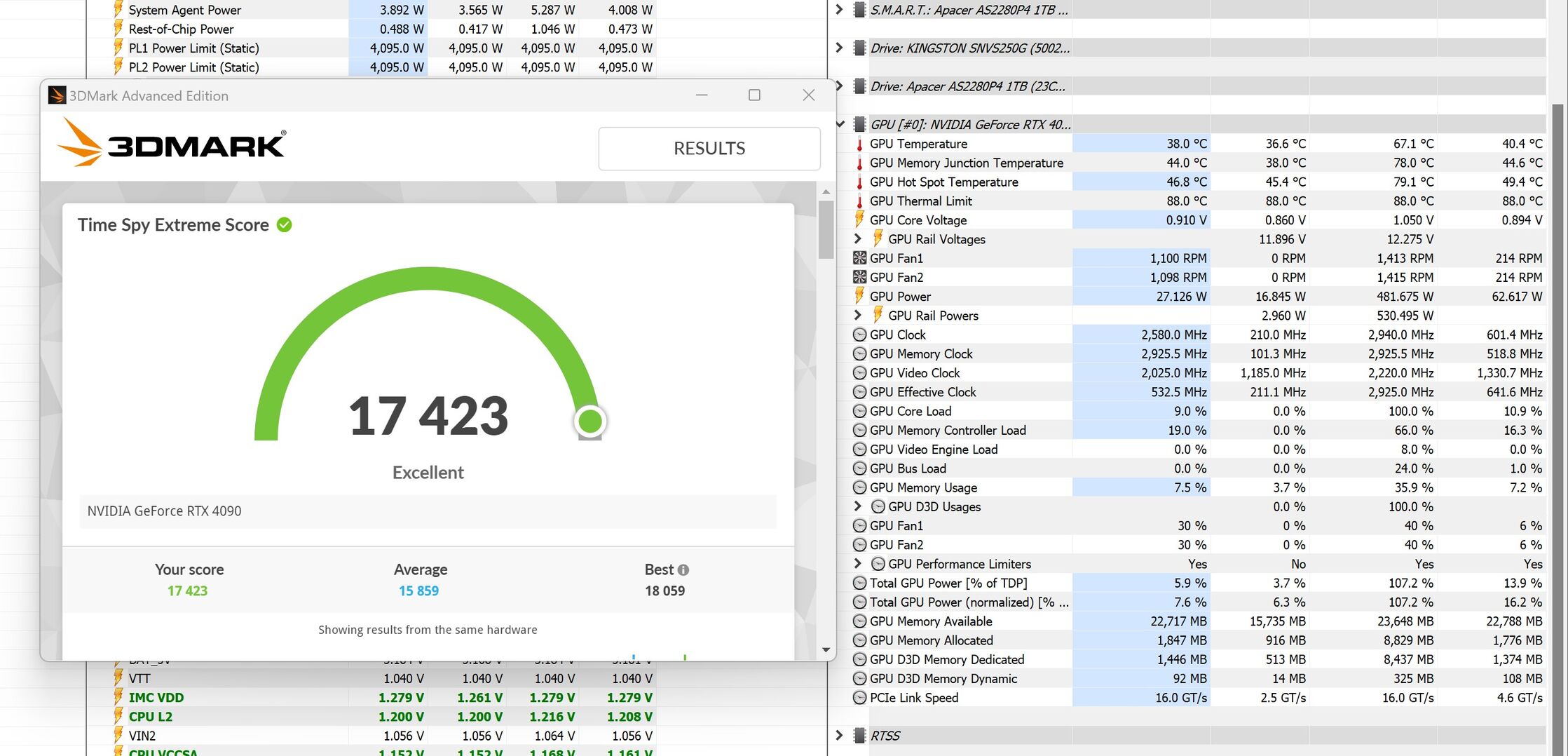Click the 3DMark vertical scrollbar down arrow

pyautogui.click(x=826, y=650)
